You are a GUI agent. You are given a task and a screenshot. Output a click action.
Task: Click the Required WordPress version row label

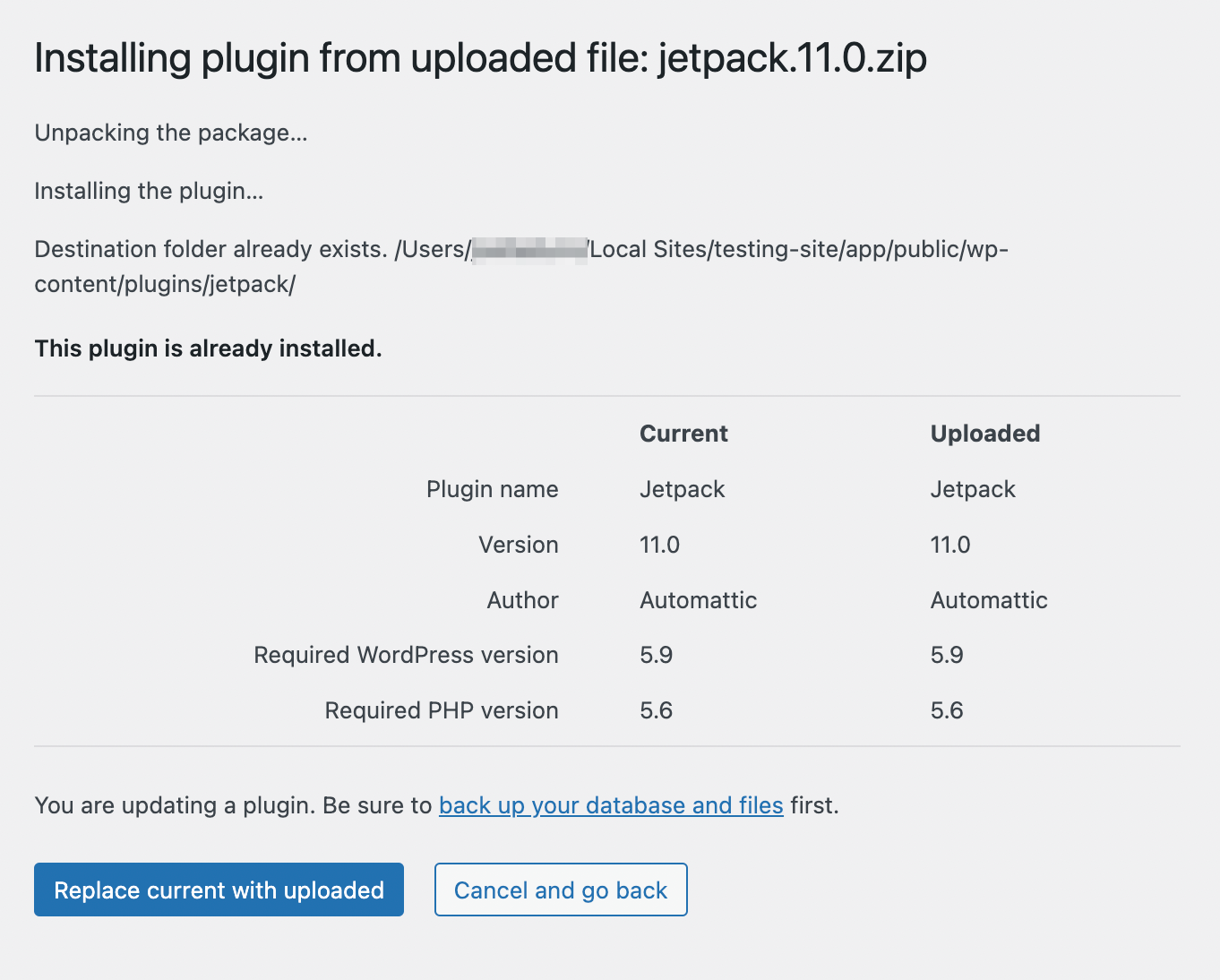406,655
